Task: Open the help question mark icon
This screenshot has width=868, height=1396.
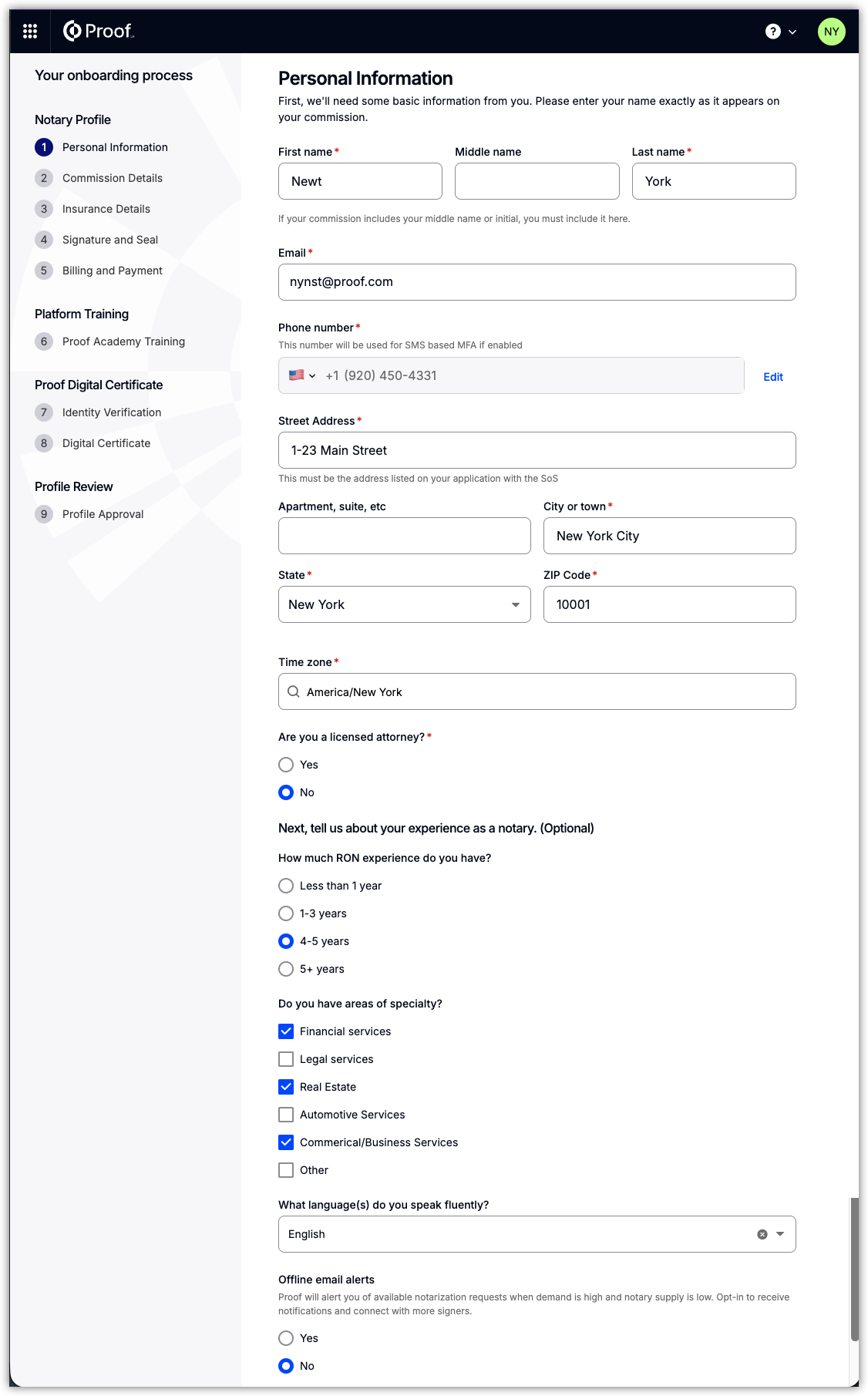Action: (773, 32)
